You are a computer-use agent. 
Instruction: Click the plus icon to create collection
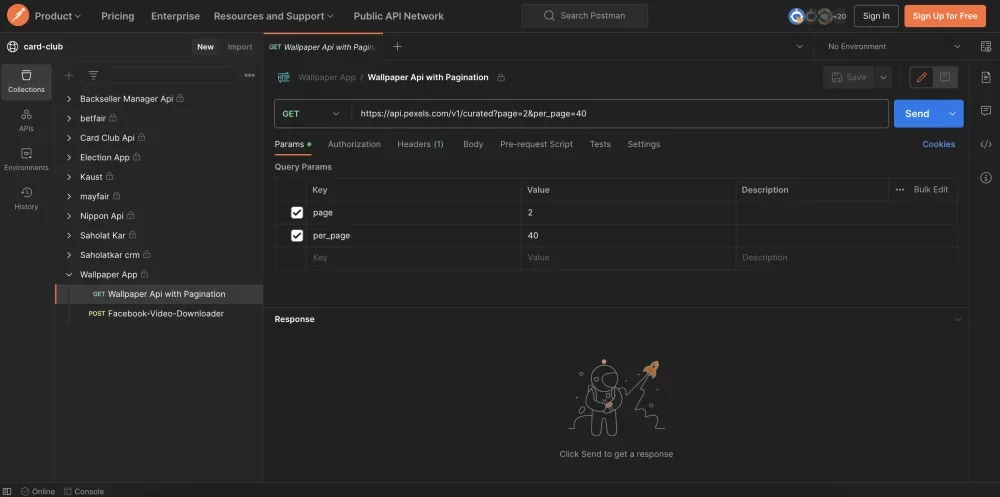point(69,75)
